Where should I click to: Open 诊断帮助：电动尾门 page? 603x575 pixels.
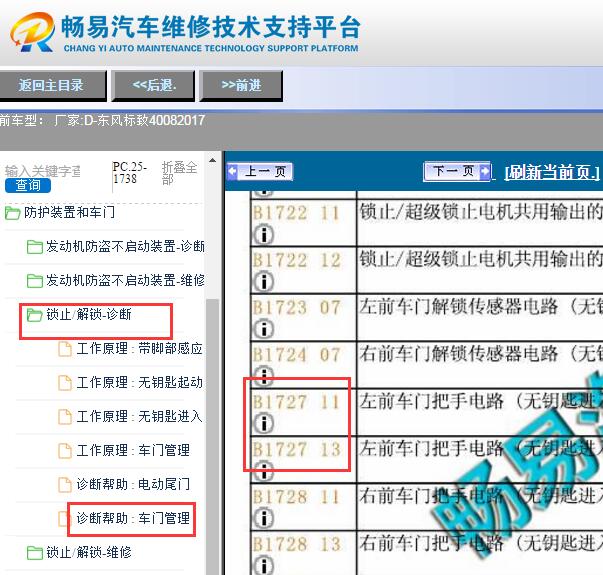[x=133, y=485]
